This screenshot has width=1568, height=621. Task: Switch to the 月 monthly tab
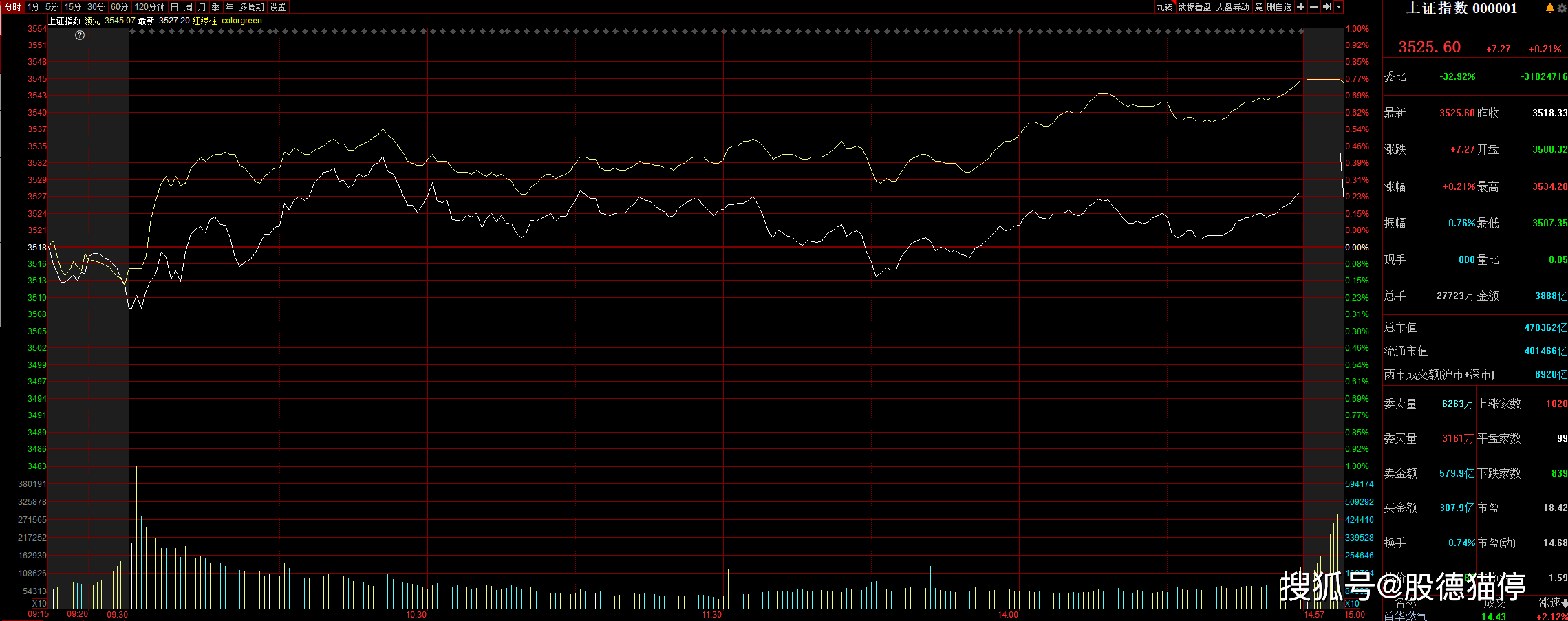coord(202,7)
